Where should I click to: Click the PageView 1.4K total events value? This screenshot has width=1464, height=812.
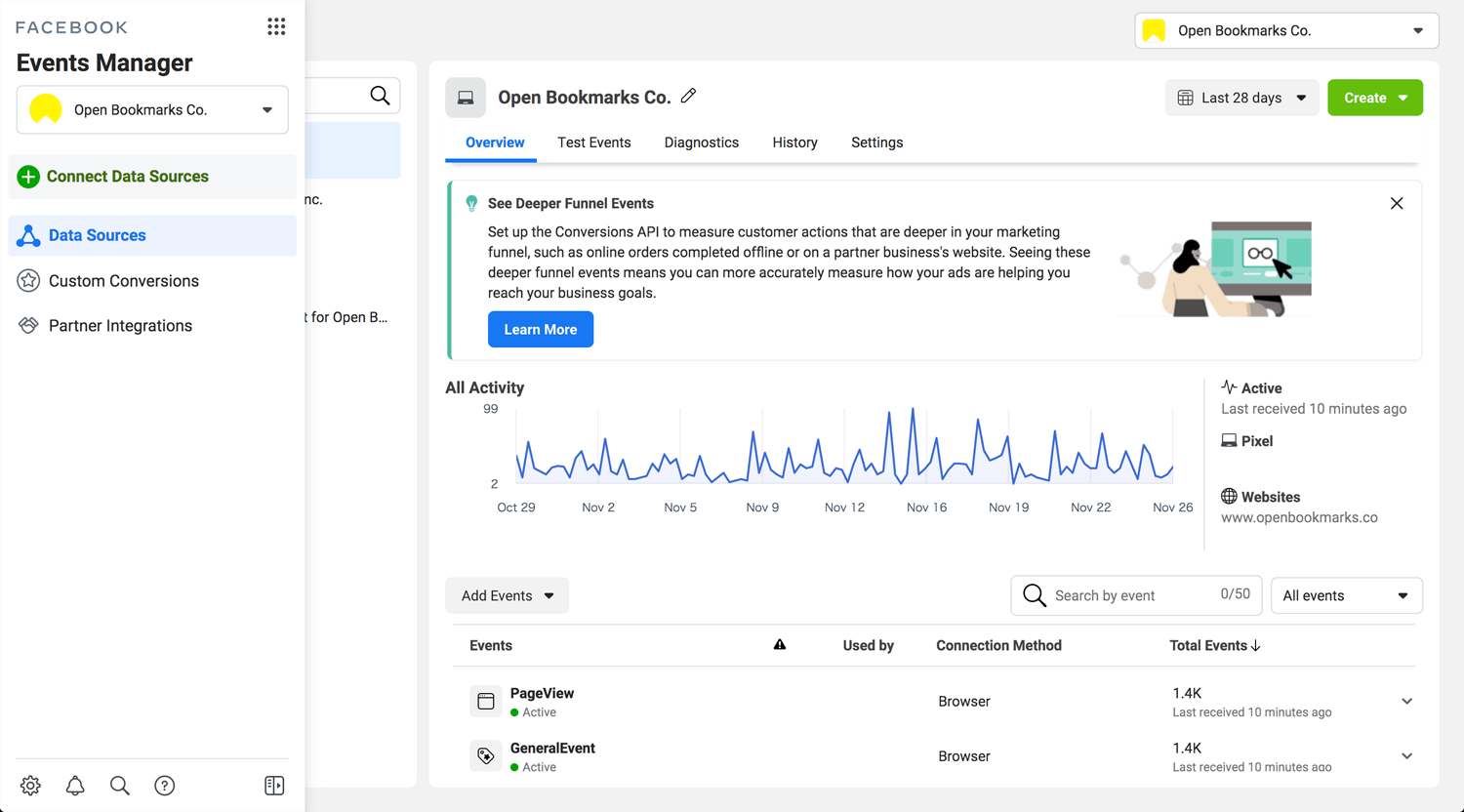1187,693
